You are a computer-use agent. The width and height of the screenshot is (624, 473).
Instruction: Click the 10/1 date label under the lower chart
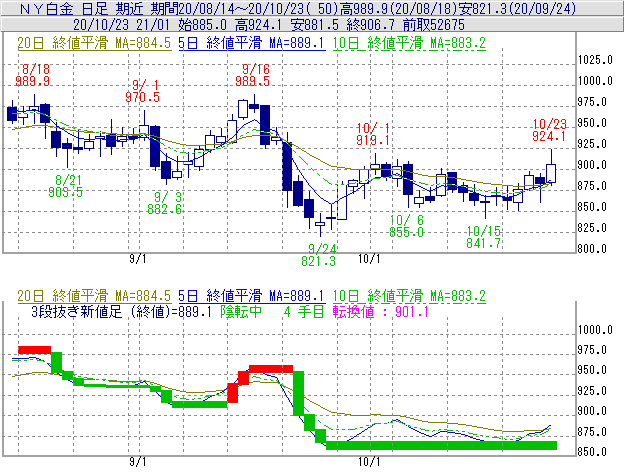pyautogui.click(x=369, y=462)
